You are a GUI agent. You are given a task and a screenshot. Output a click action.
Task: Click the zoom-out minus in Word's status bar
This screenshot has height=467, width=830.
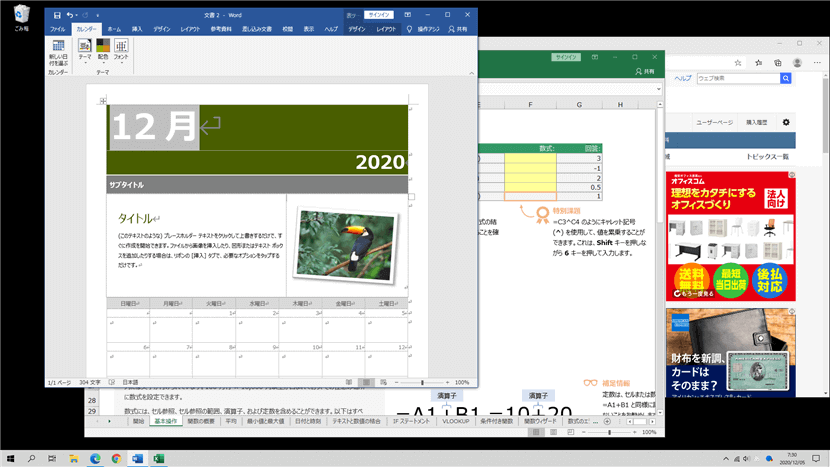pos(396,382)
